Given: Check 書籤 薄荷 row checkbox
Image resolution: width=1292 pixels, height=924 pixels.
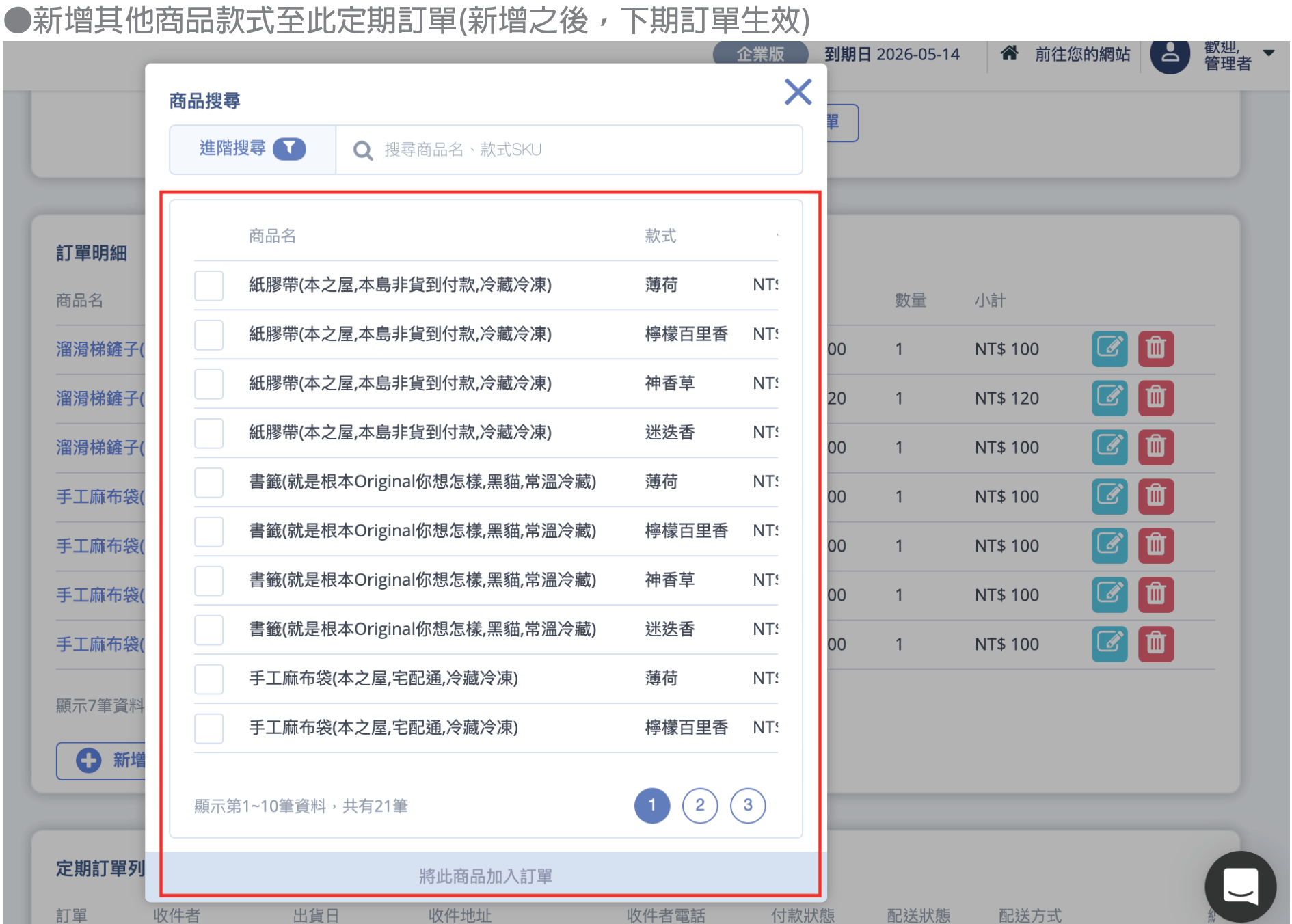Looking at the screenshot, I should click(x=208, y=483).
